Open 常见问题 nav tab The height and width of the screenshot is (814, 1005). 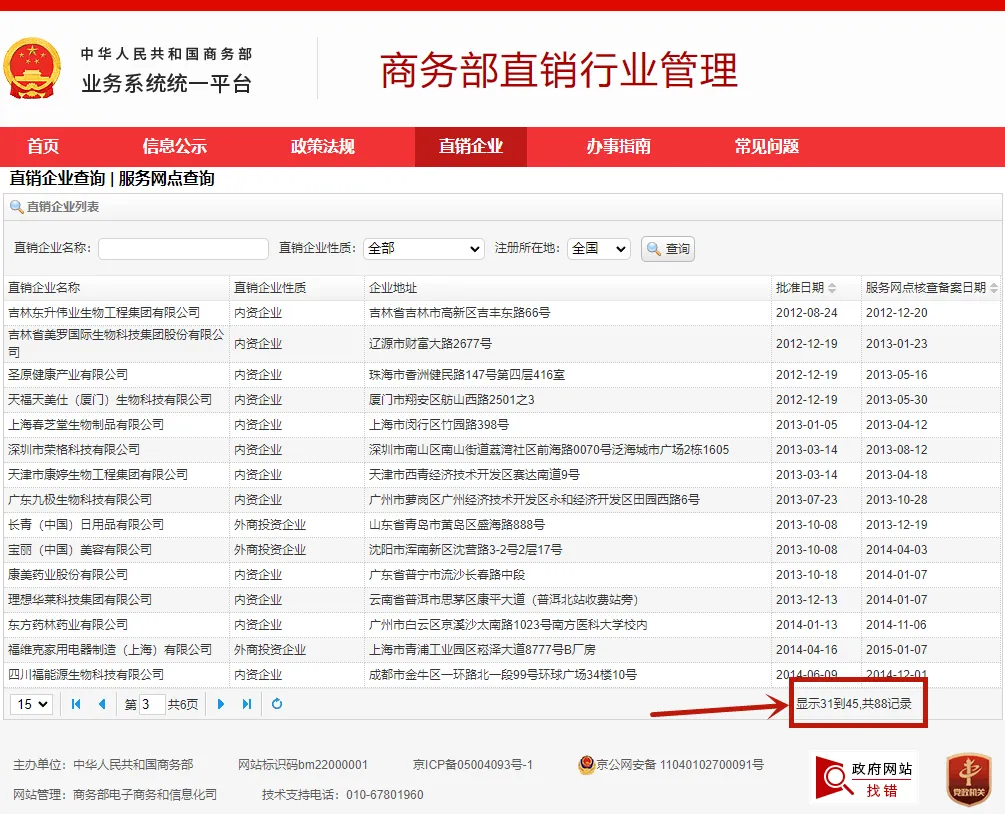(x=767, y=146)
